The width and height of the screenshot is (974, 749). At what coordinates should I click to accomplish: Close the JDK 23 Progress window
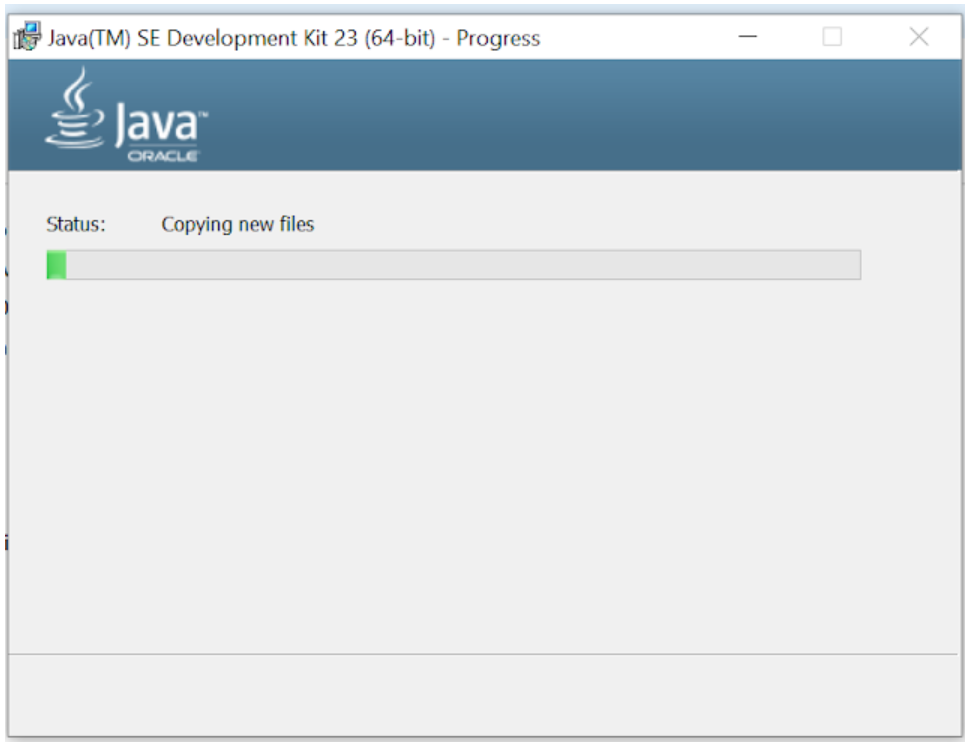pos(919,37)
